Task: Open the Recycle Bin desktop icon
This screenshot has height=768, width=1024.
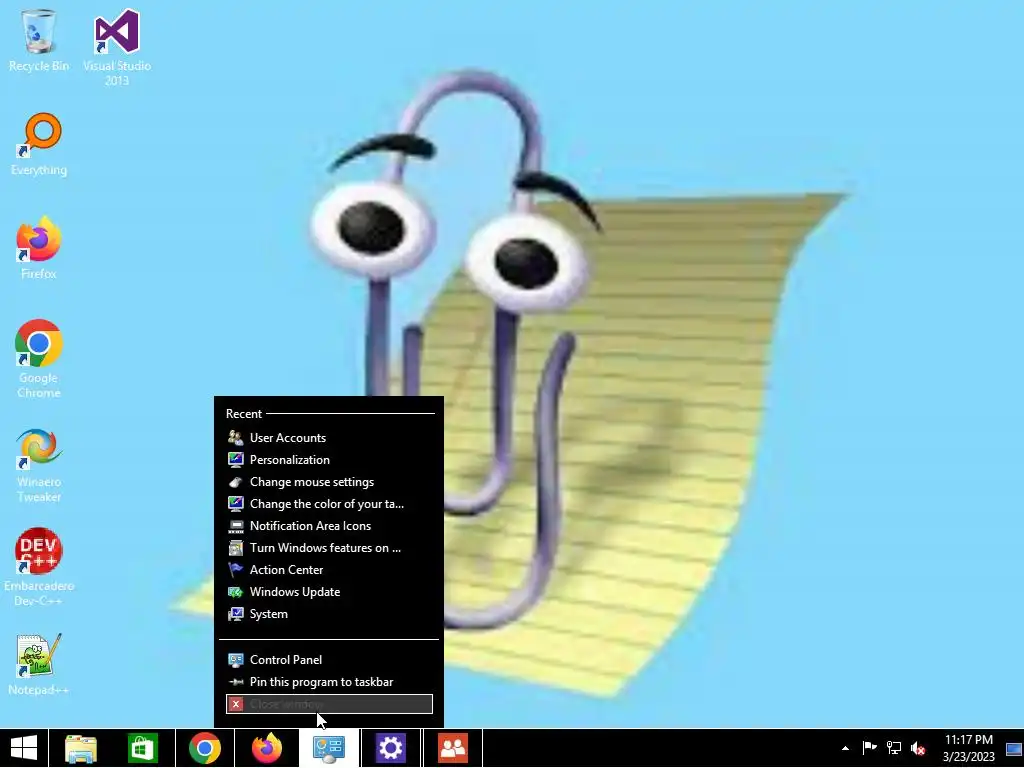Action: click(x=39, y=40)
